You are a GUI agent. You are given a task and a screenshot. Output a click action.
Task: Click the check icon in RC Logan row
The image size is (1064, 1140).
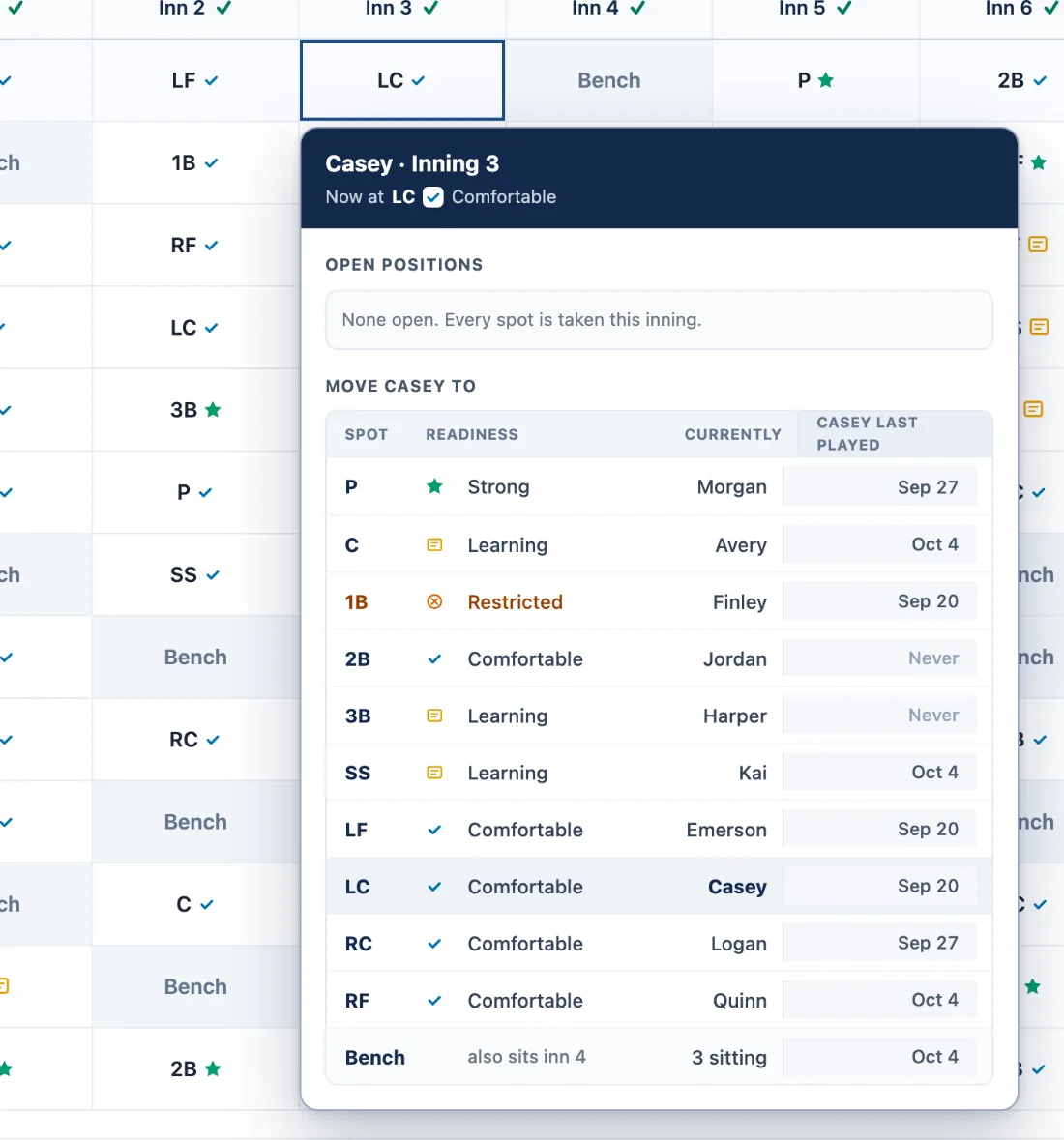[x=434, y=943]
